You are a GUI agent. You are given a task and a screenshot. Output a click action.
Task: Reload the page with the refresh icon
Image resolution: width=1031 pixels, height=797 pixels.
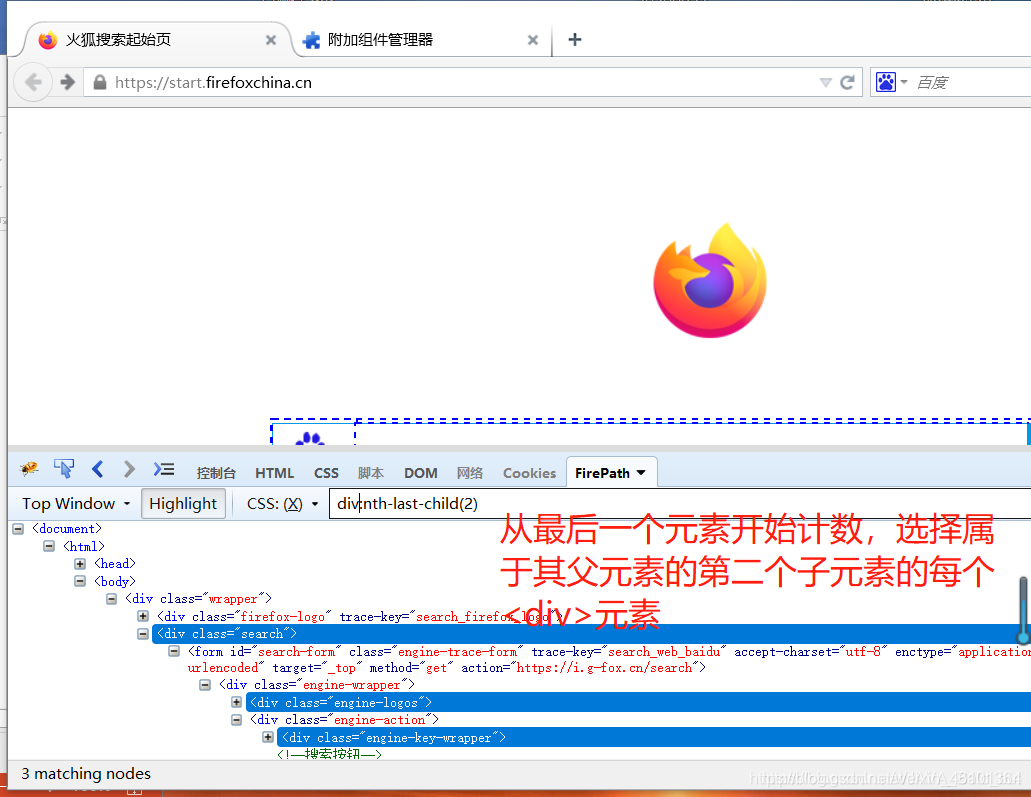[x=847, y=82]
